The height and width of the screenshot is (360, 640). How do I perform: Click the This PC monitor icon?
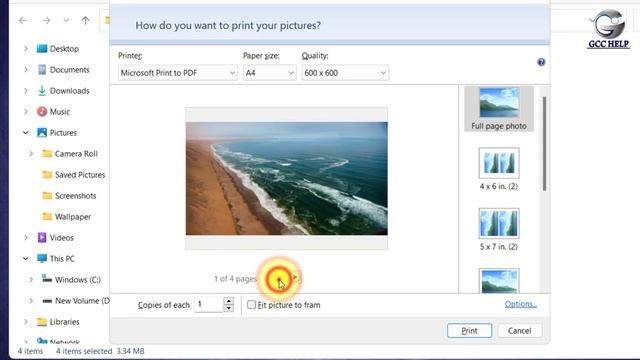click(x=42, y=258)
